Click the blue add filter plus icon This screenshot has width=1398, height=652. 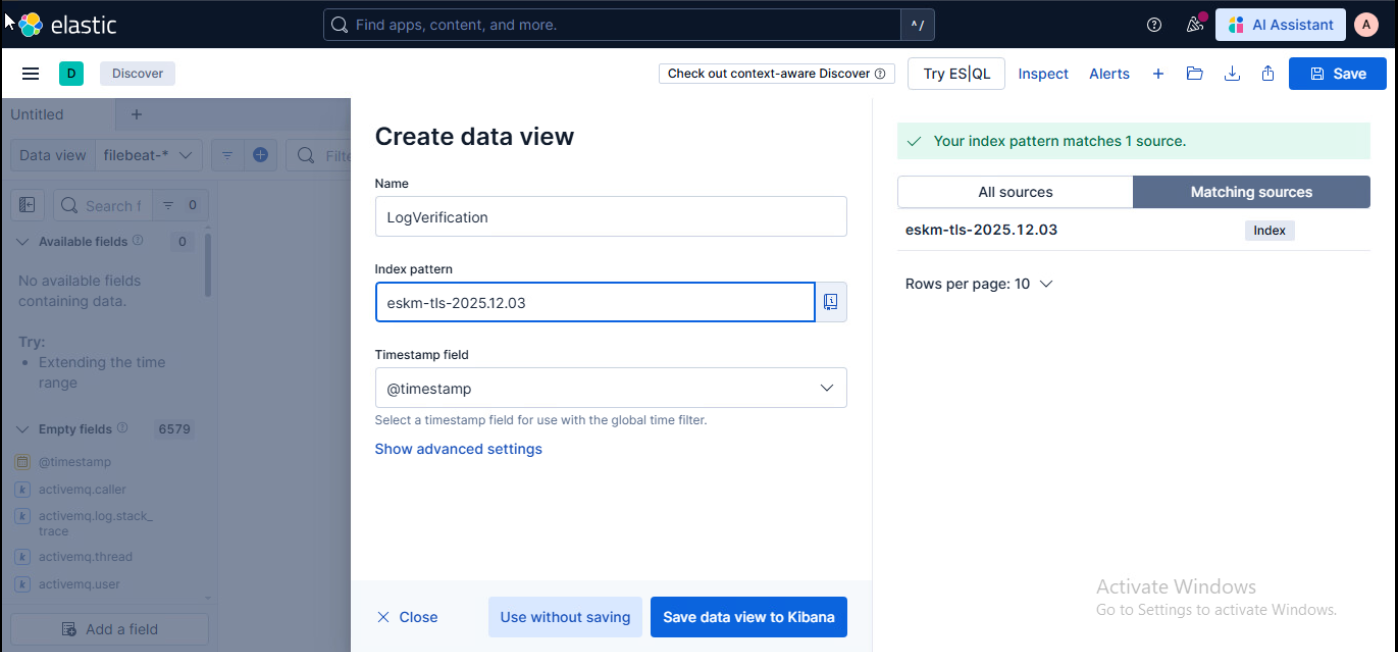click(260, 155)
